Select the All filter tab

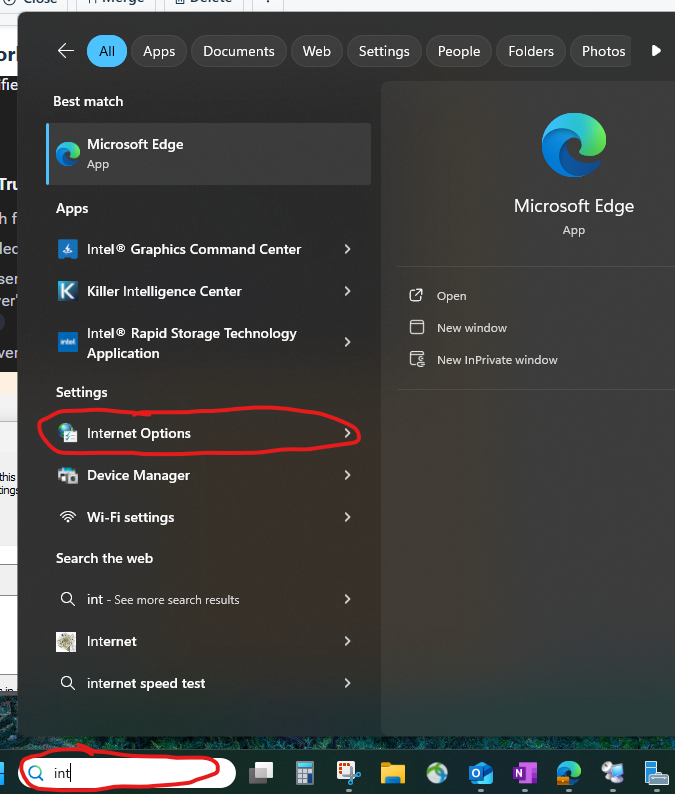point(107,51)
